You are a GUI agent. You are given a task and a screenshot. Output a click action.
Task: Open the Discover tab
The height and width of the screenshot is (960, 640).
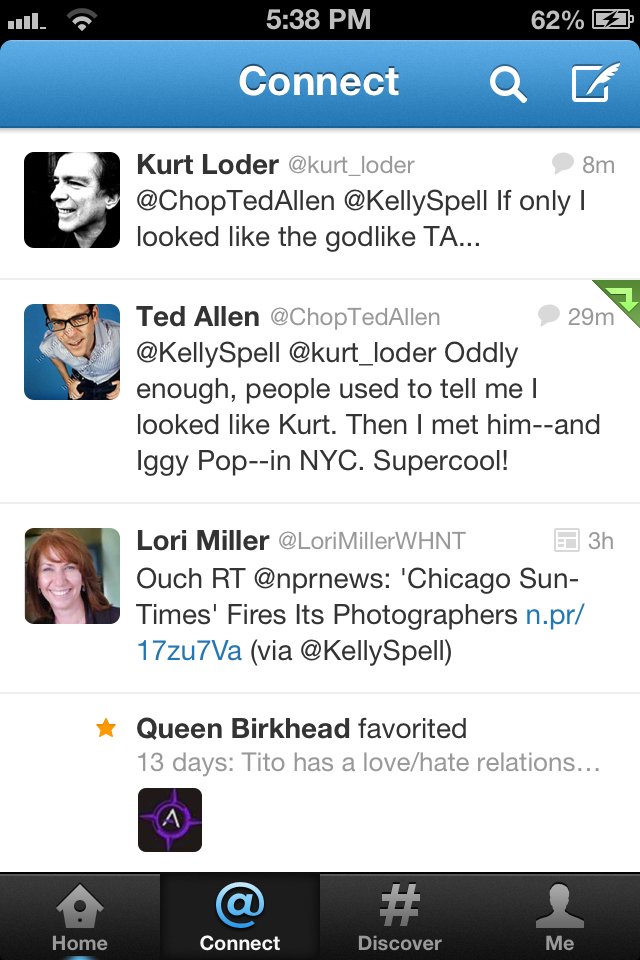pyautogui.click(x=400, y=916)
